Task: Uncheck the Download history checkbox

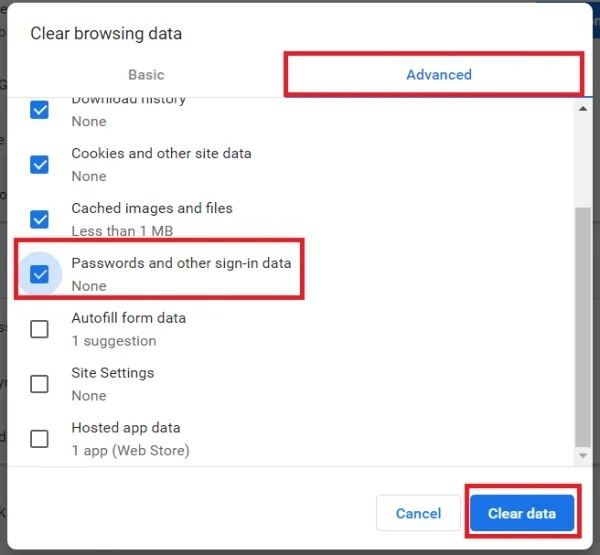Action: pos(39,109)
